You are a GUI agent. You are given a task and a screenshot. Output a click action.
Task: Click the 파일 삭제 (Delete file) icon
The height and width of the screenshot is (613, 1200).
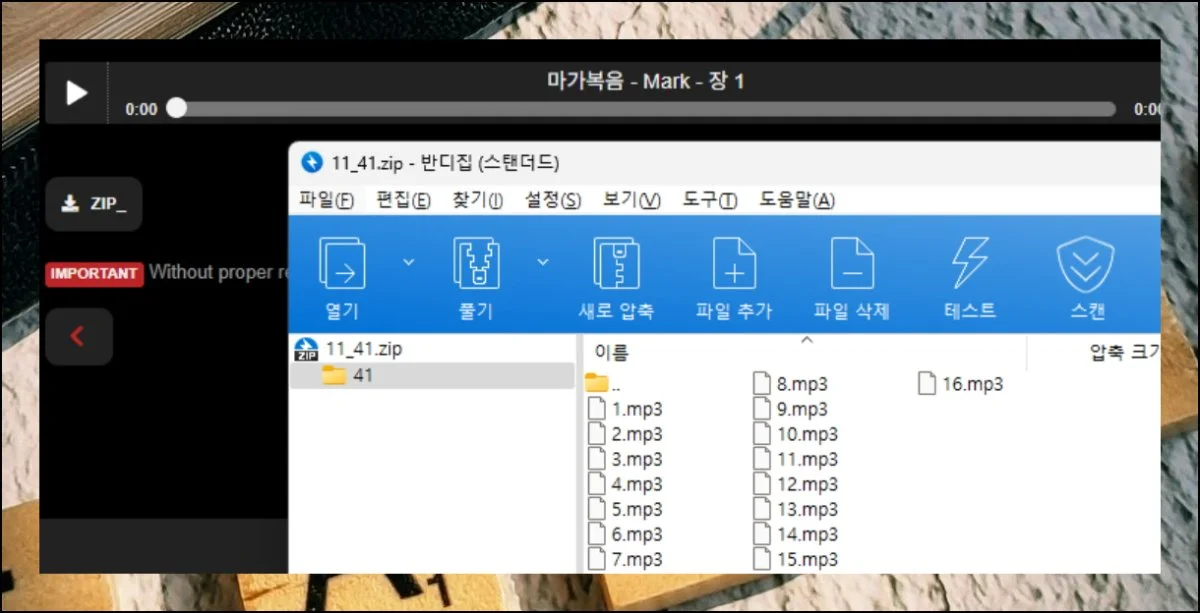click(x=852, y=265)
